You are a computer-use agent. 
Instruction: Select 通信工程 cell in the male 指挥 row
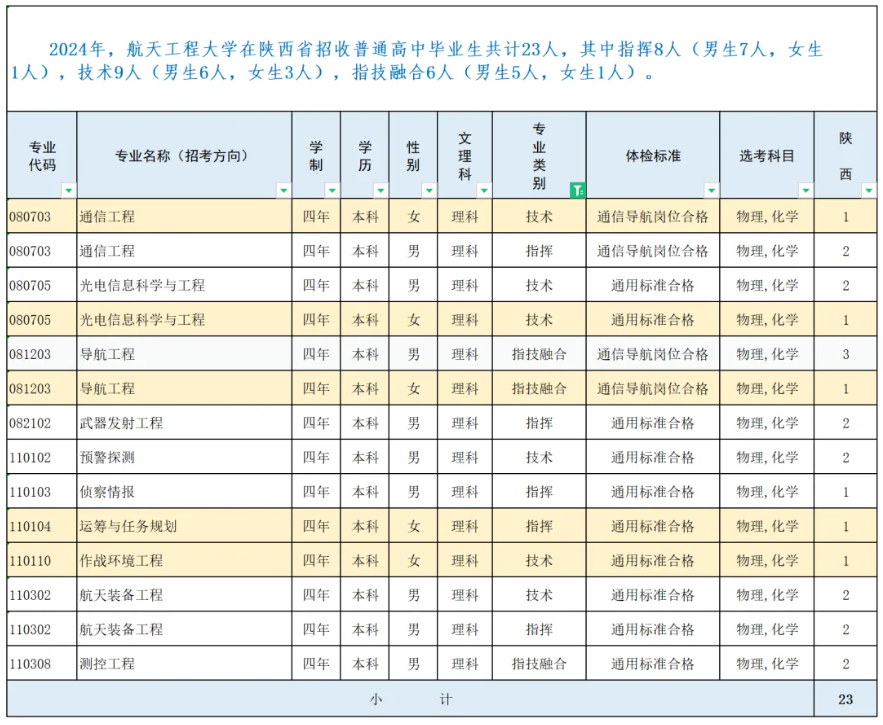184,251
